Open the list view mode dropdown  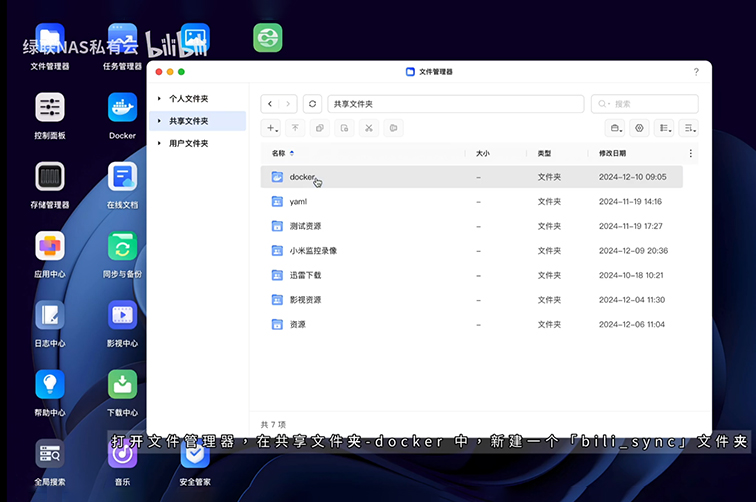(x=665, y=128)
